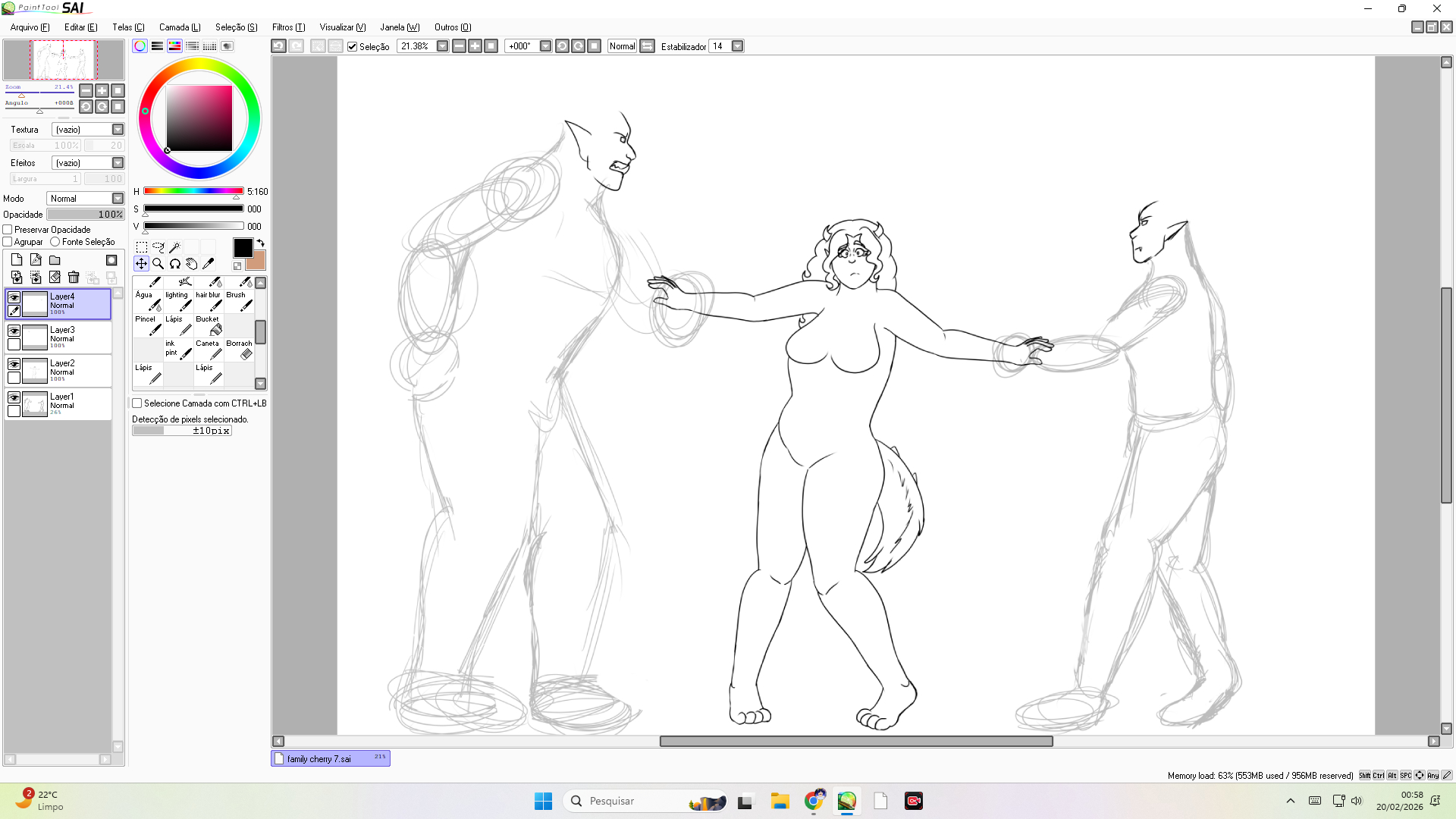Select the Magic Wand tool

[174, 247]
